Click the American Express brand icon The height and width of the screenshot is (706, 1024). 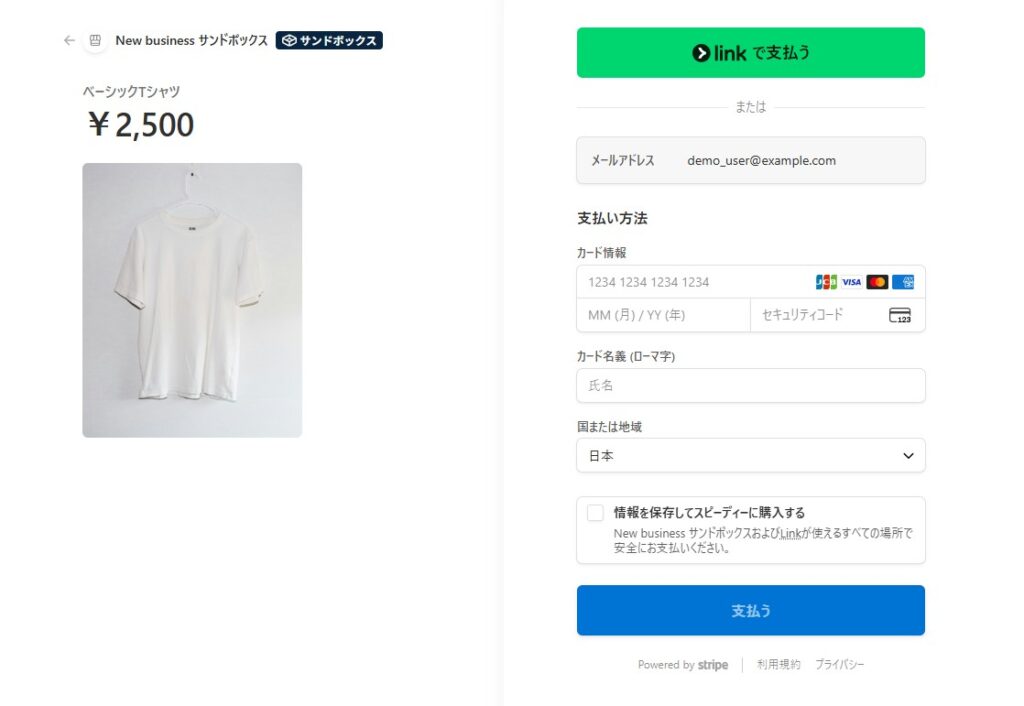point(903,282)
